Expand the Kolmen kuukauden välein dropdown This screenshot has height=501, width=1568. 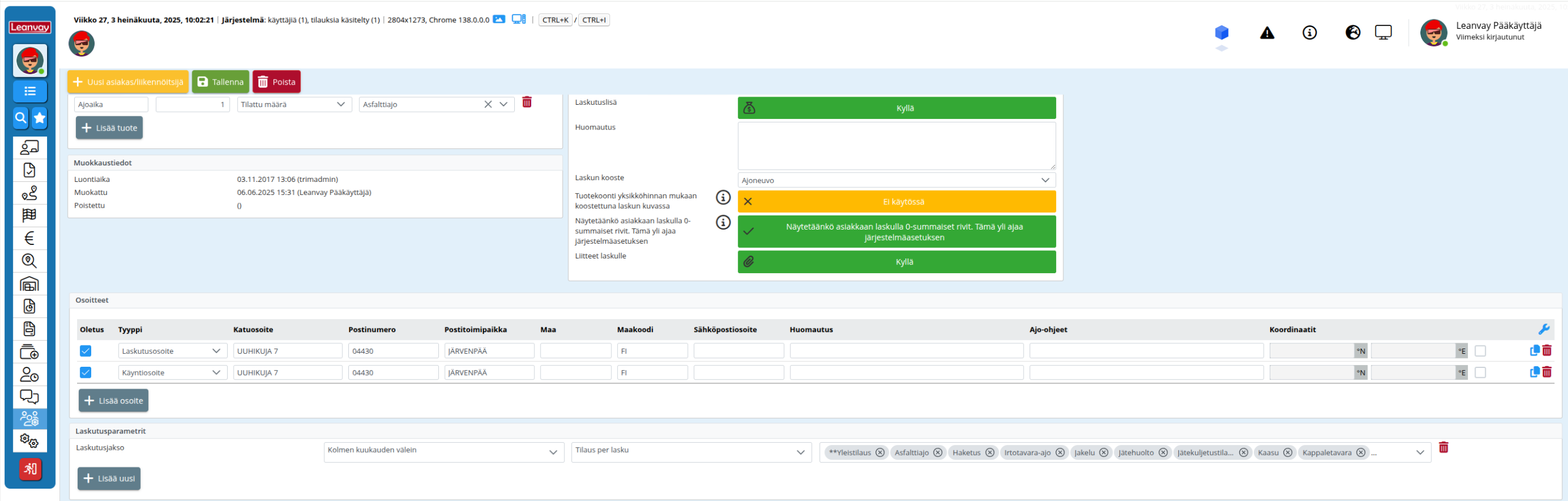pos(443,452)
